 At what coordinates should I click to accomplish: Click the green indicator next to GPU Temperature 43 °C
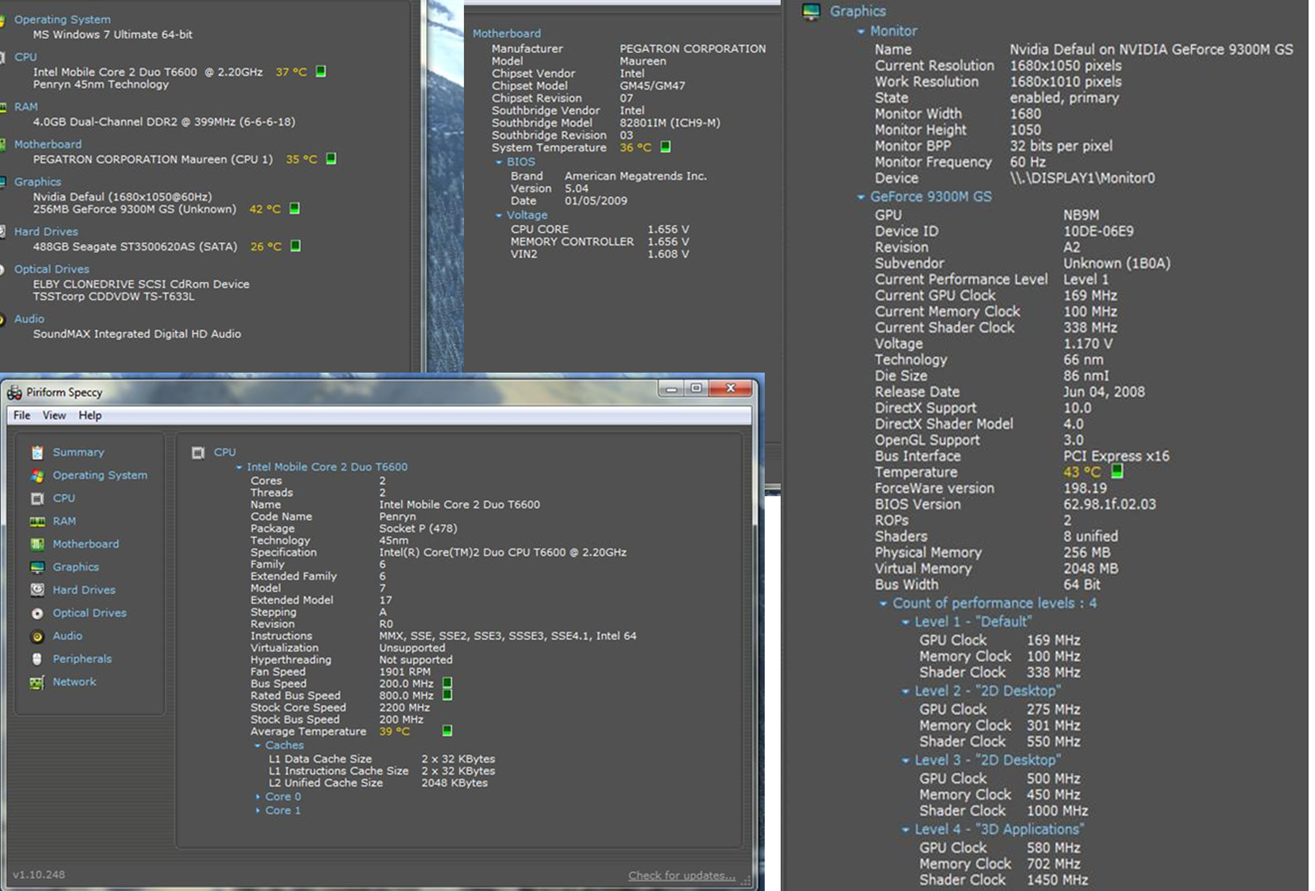pos(1117,471)
